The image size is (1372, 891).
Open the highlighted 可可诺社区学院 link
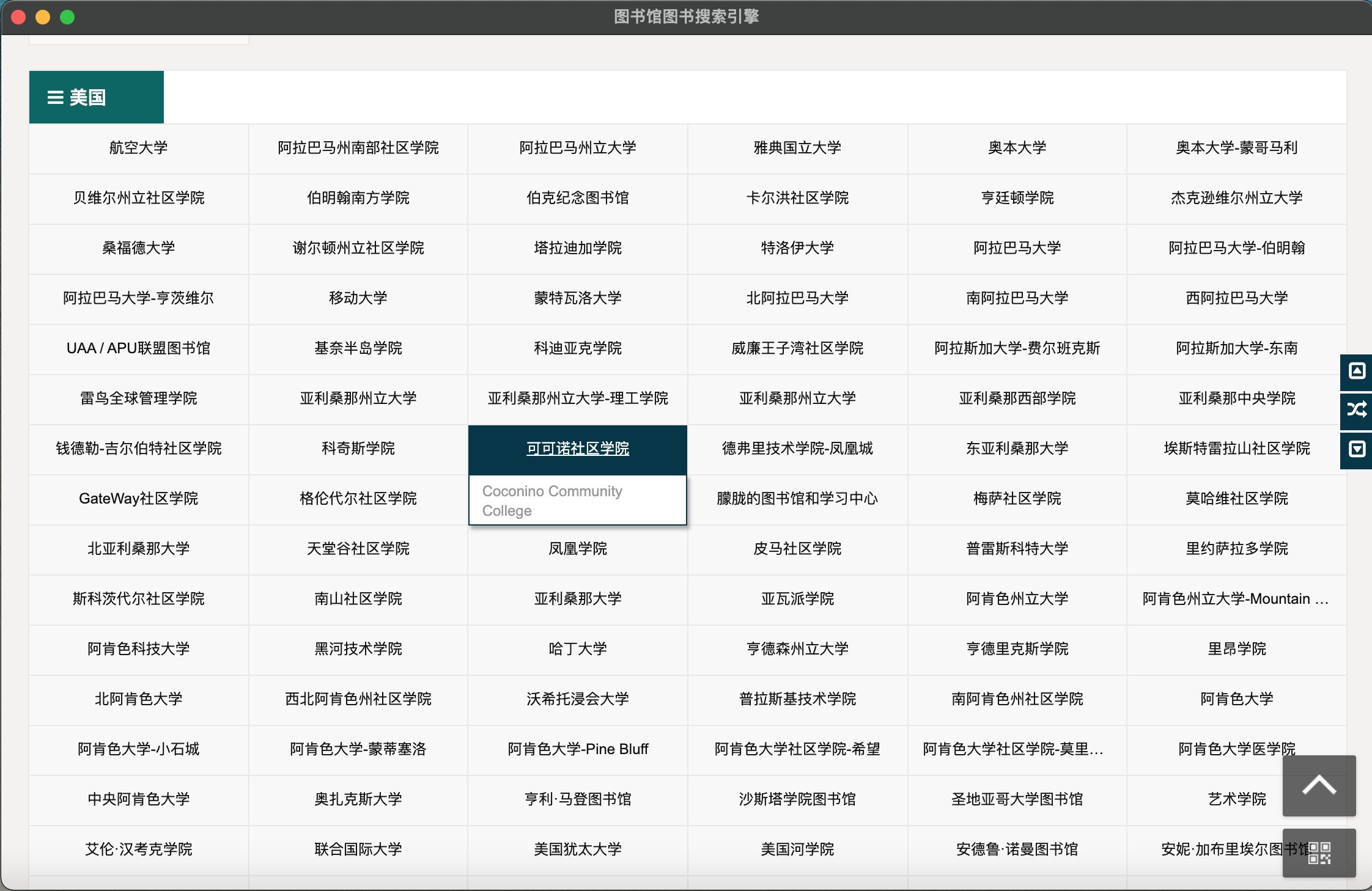[x=578, y=449]
